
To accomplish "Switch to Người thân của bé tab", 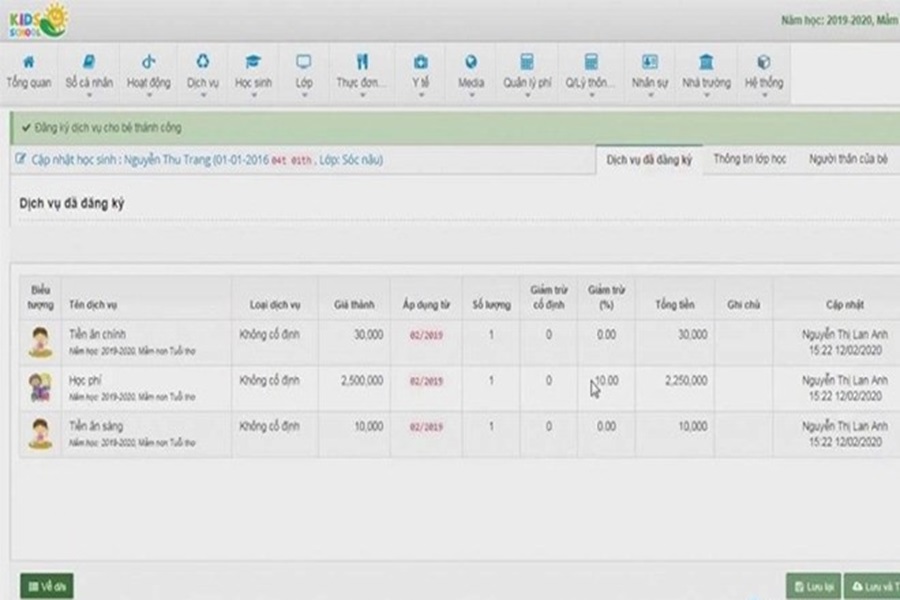I will click(x=848, y=160).
